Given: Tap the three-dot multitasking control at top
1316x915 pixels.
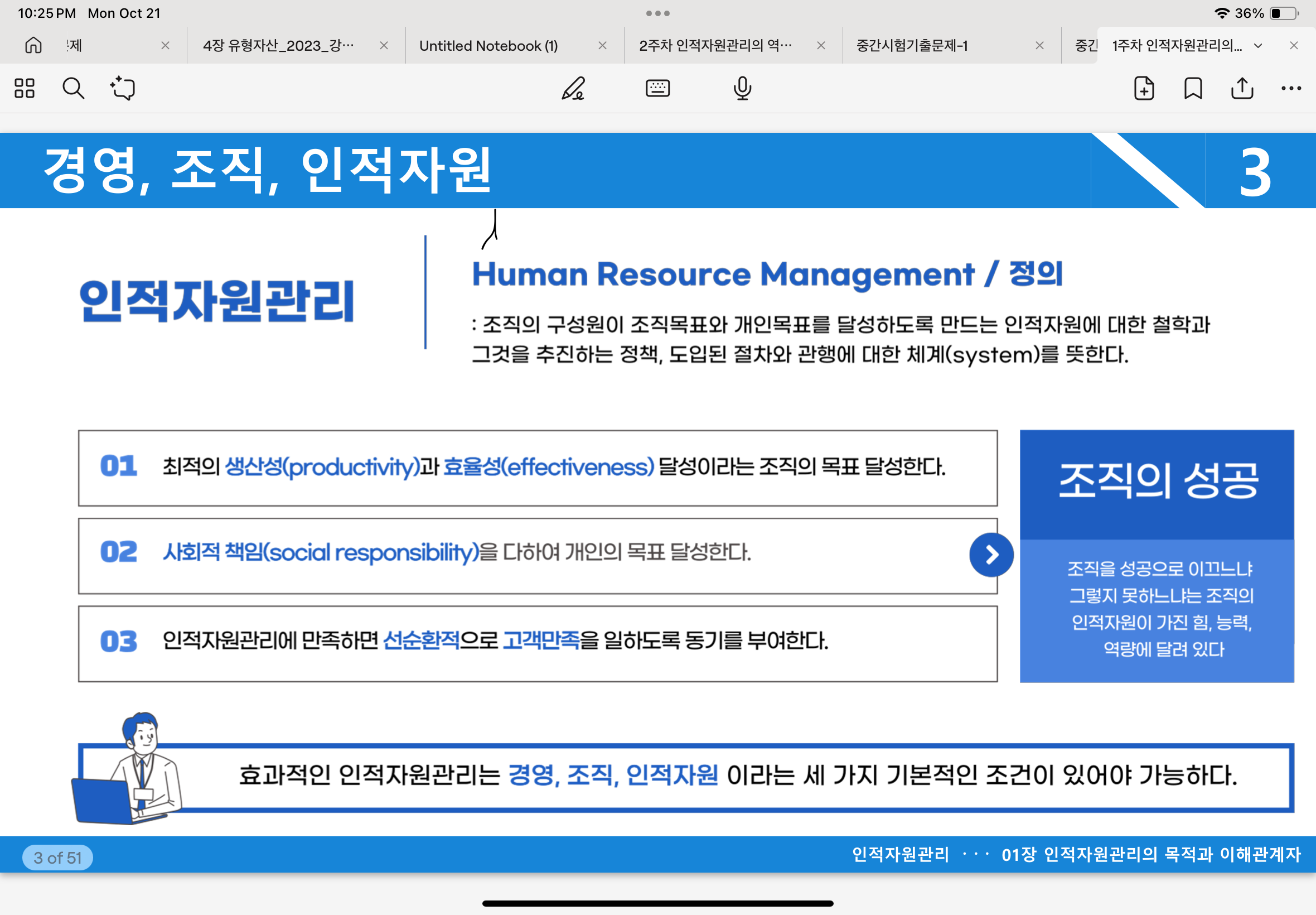Looking at the screenshot, I should pyautogui.click(x=657, y=13).
